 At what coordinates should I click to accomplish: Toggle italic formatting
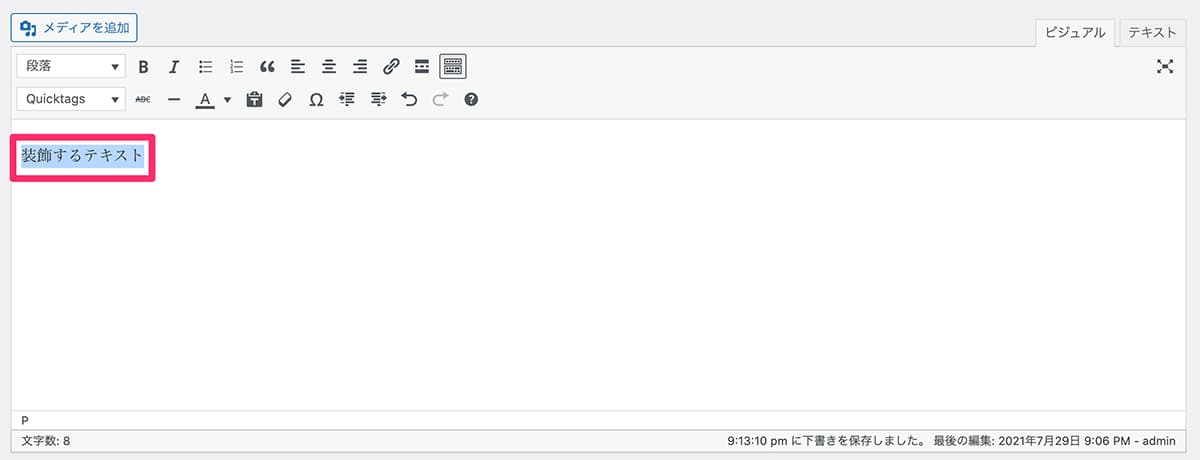[174, 67]
